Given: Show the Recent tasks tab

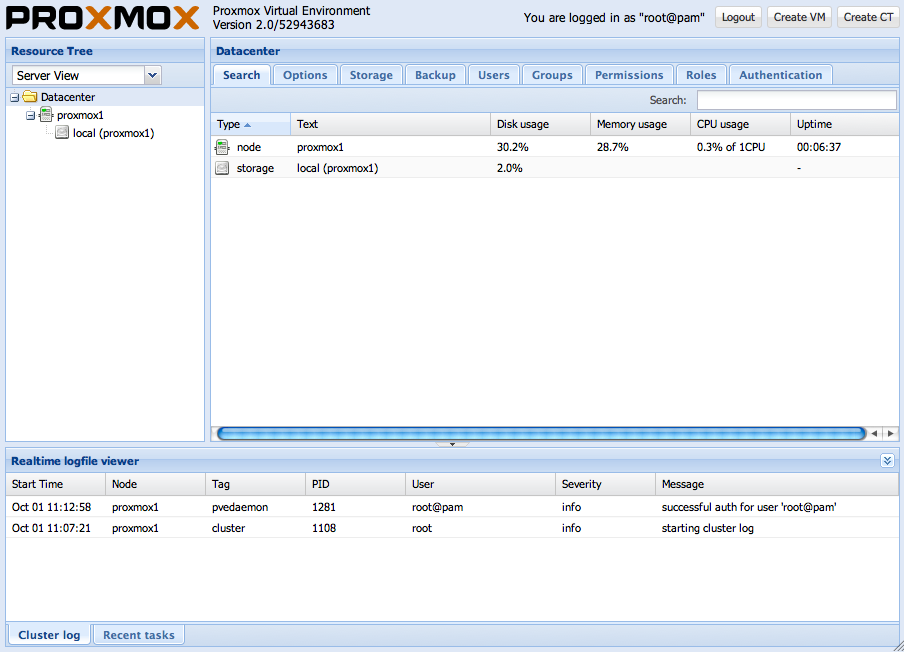Looking at the screenshot, I should pos(139,635).
